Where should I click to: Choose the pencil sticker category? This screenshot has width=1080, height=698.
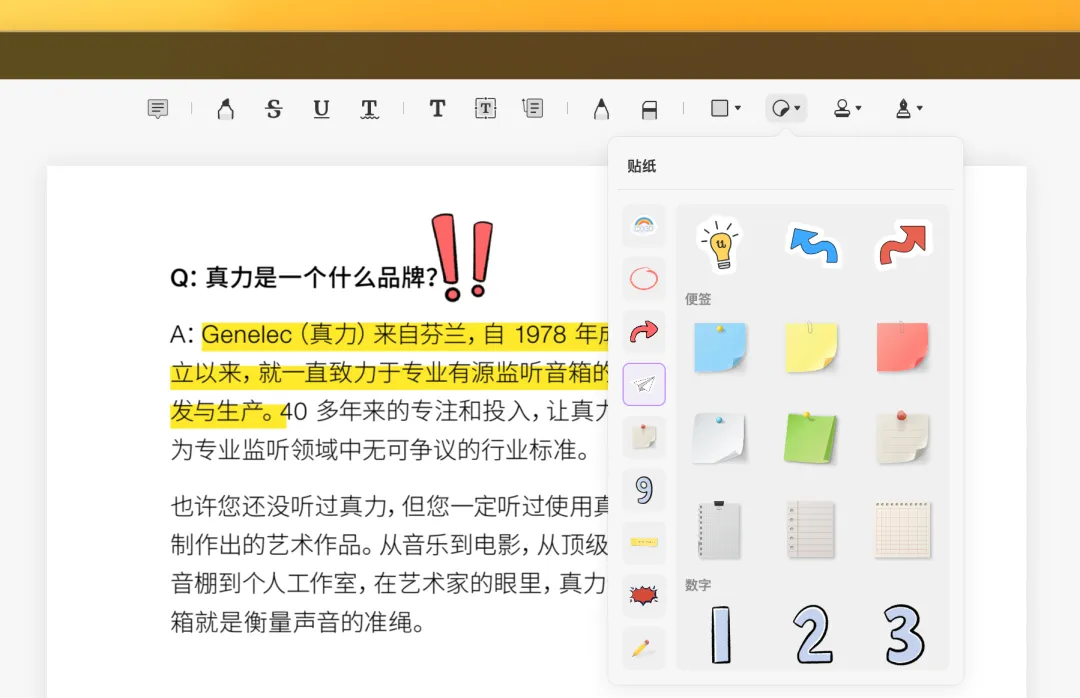pyautogui.click(x=644, y=648)
